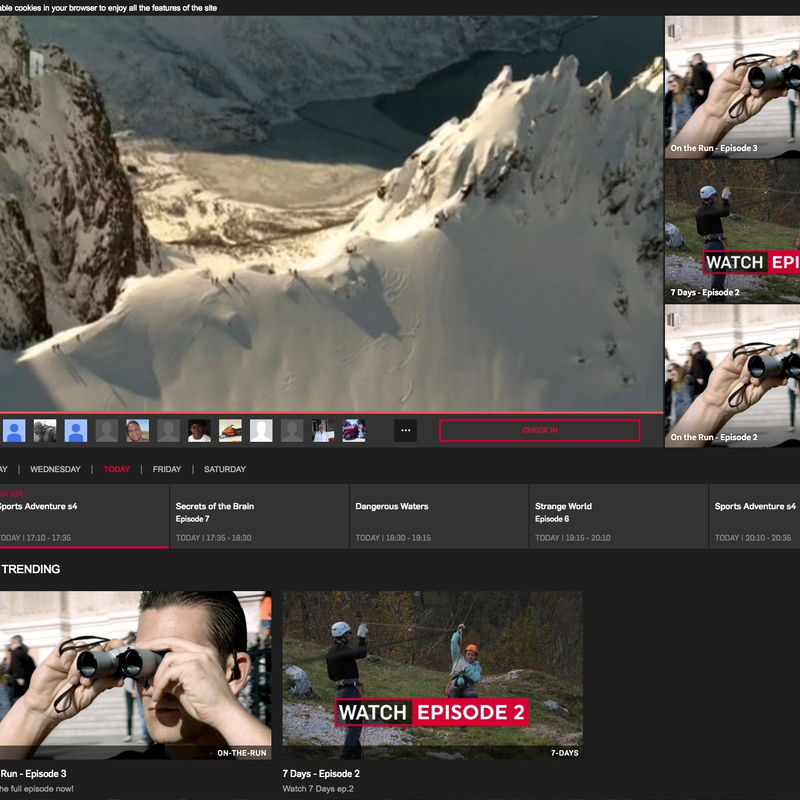Open the orange snowmobile avatar
The image size is (800, 800).
230,431
